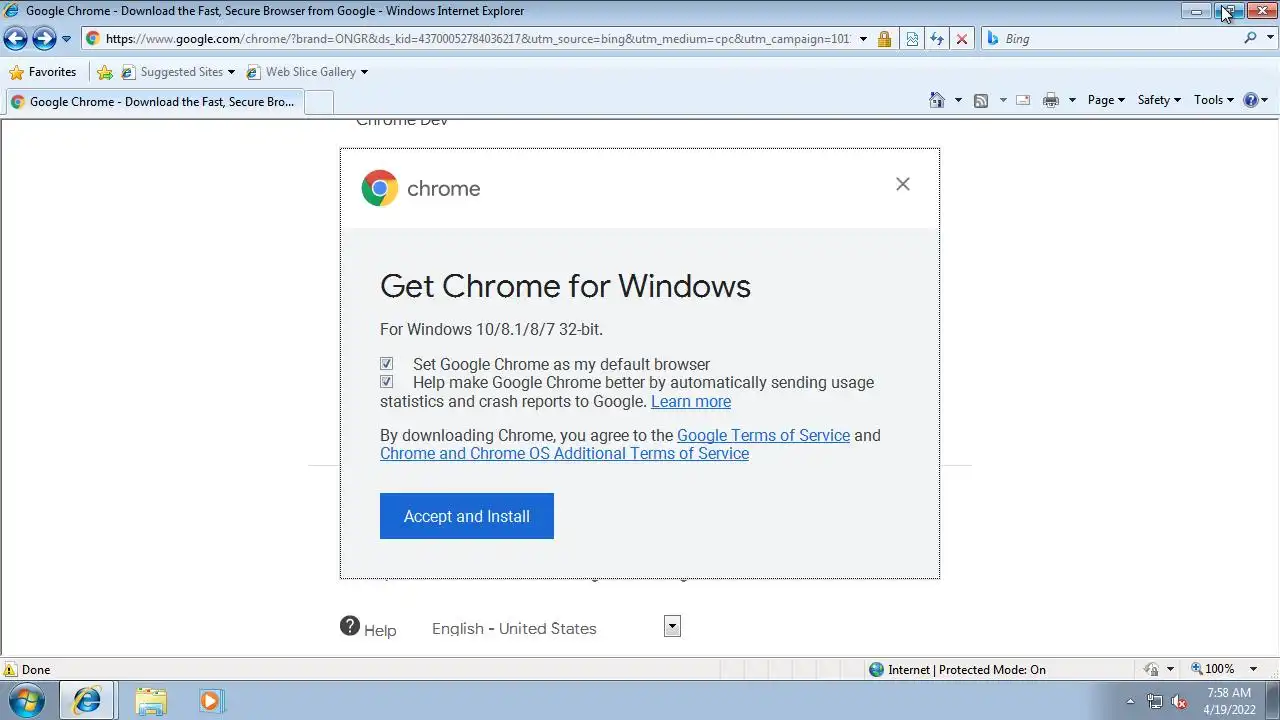Open Suggested Sites in Favorites bar
This screenshot has width=1280, height=720.
coord(178,72)
